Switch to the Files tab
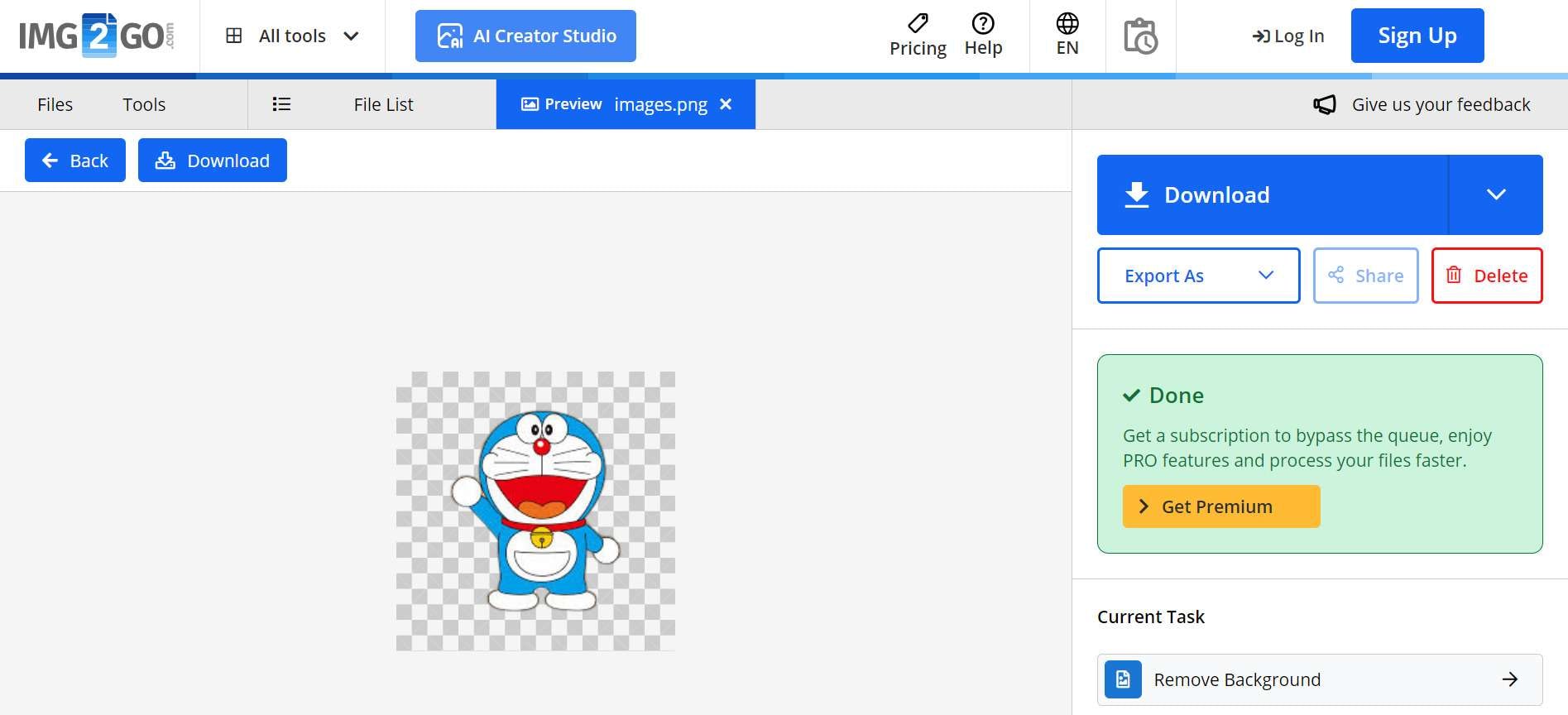 (55, 104)
